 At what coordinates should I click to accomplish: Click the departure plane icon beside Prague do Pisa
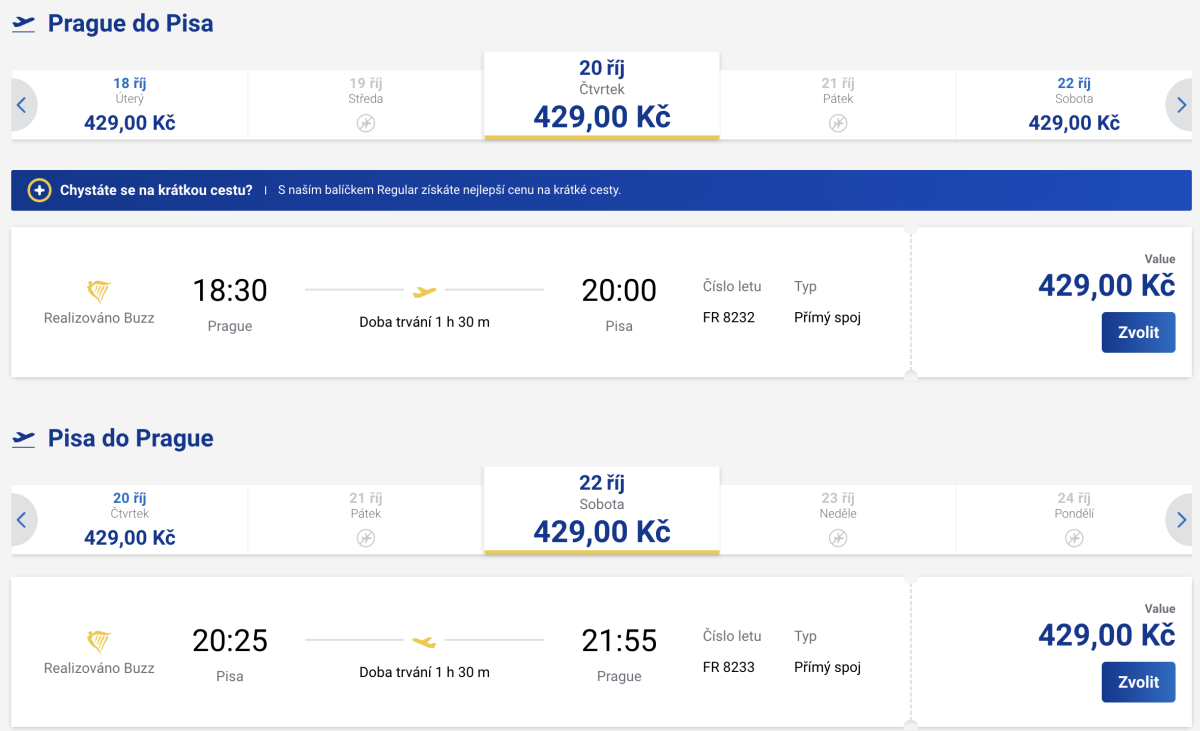click(x=23, y=24)
